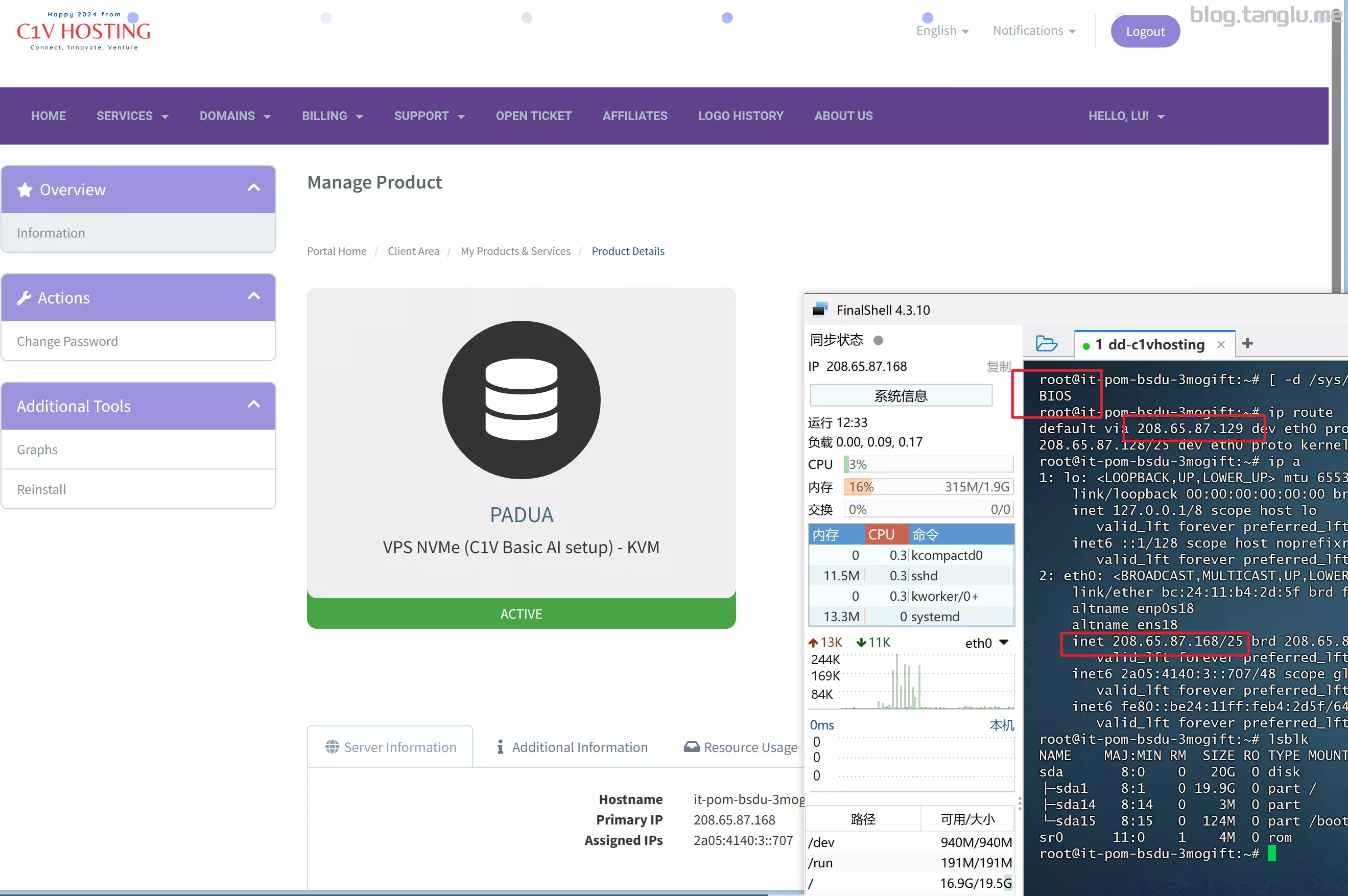Image resolution: width=1348 pixels, height=896 pixels.
Task: Click the globe icon of Server Information
Action: pos(332,747)
